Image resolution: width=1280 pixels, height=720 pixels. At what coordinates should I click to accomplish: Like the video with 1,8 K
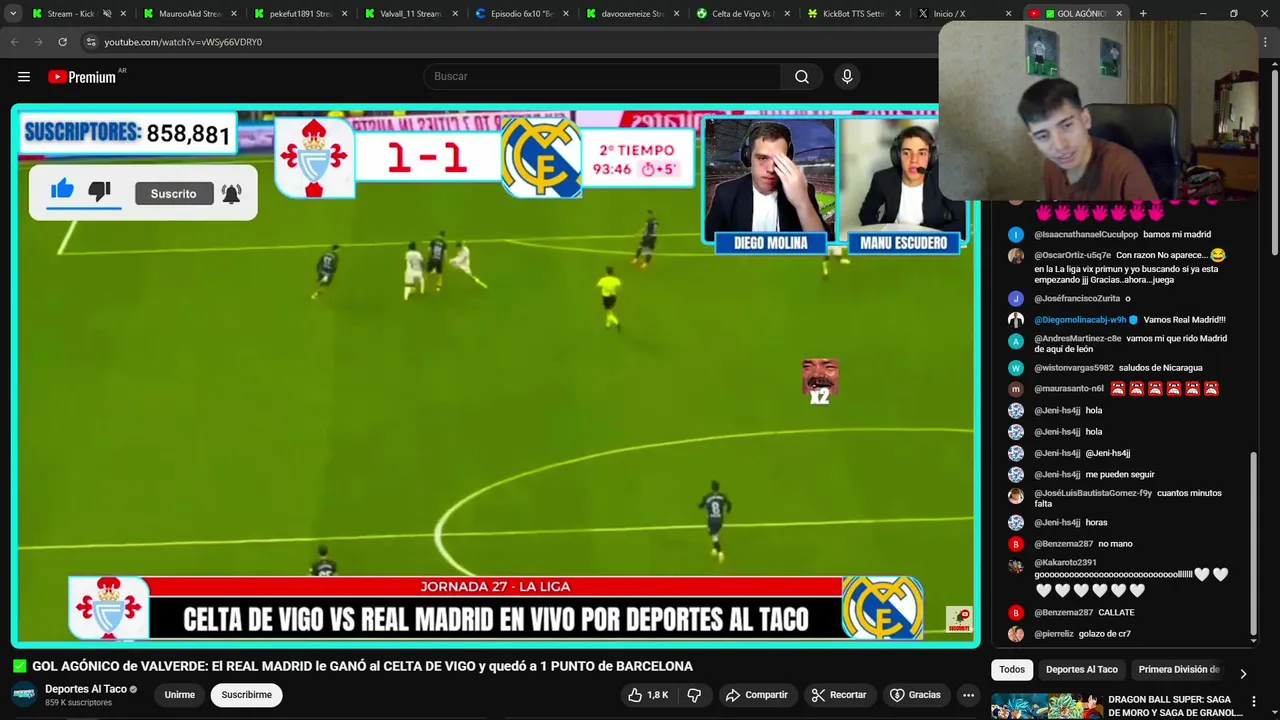pos(648,695)
